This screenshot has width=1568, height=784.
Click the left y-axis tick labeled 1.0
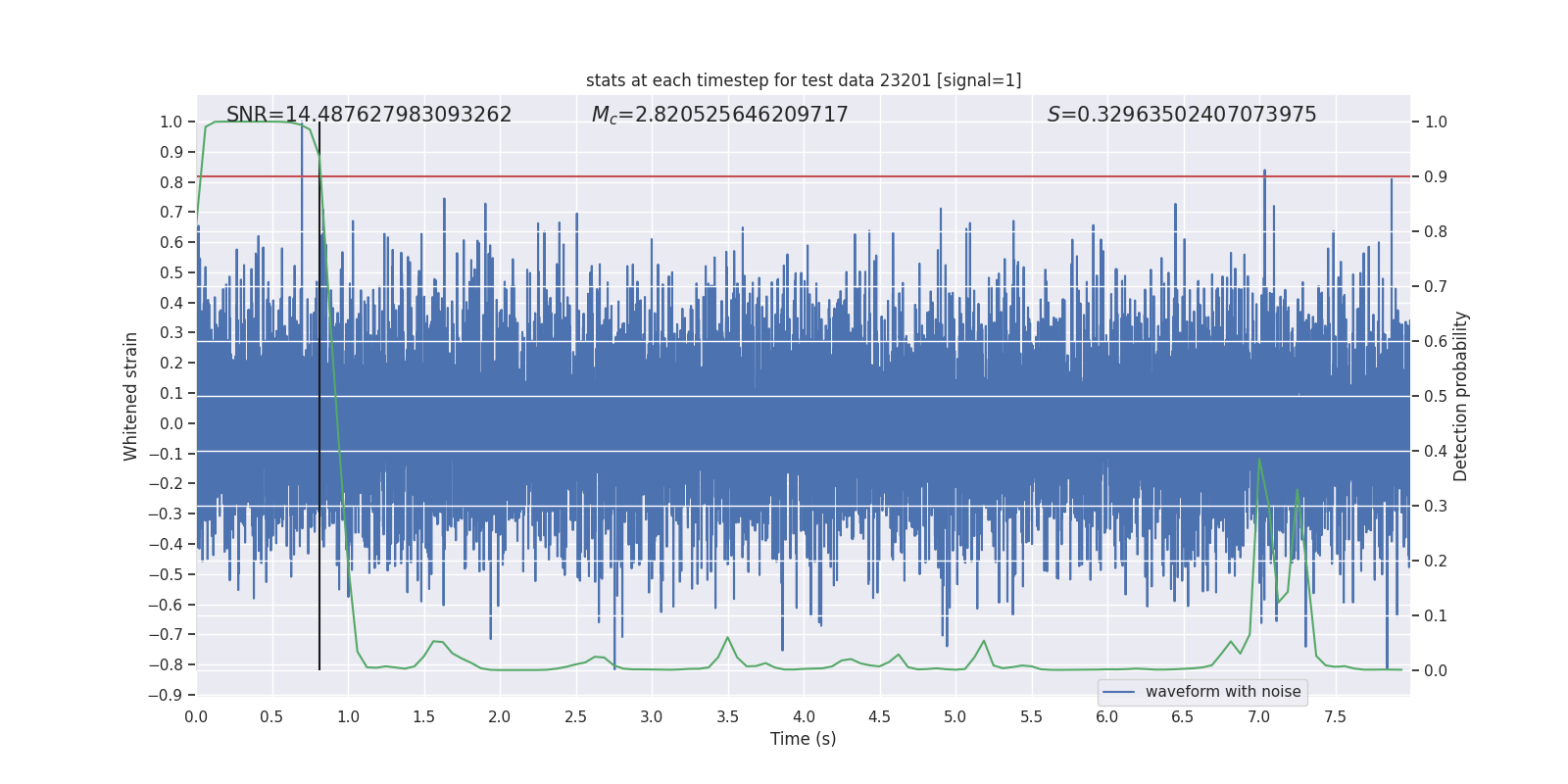coord(171,122)
